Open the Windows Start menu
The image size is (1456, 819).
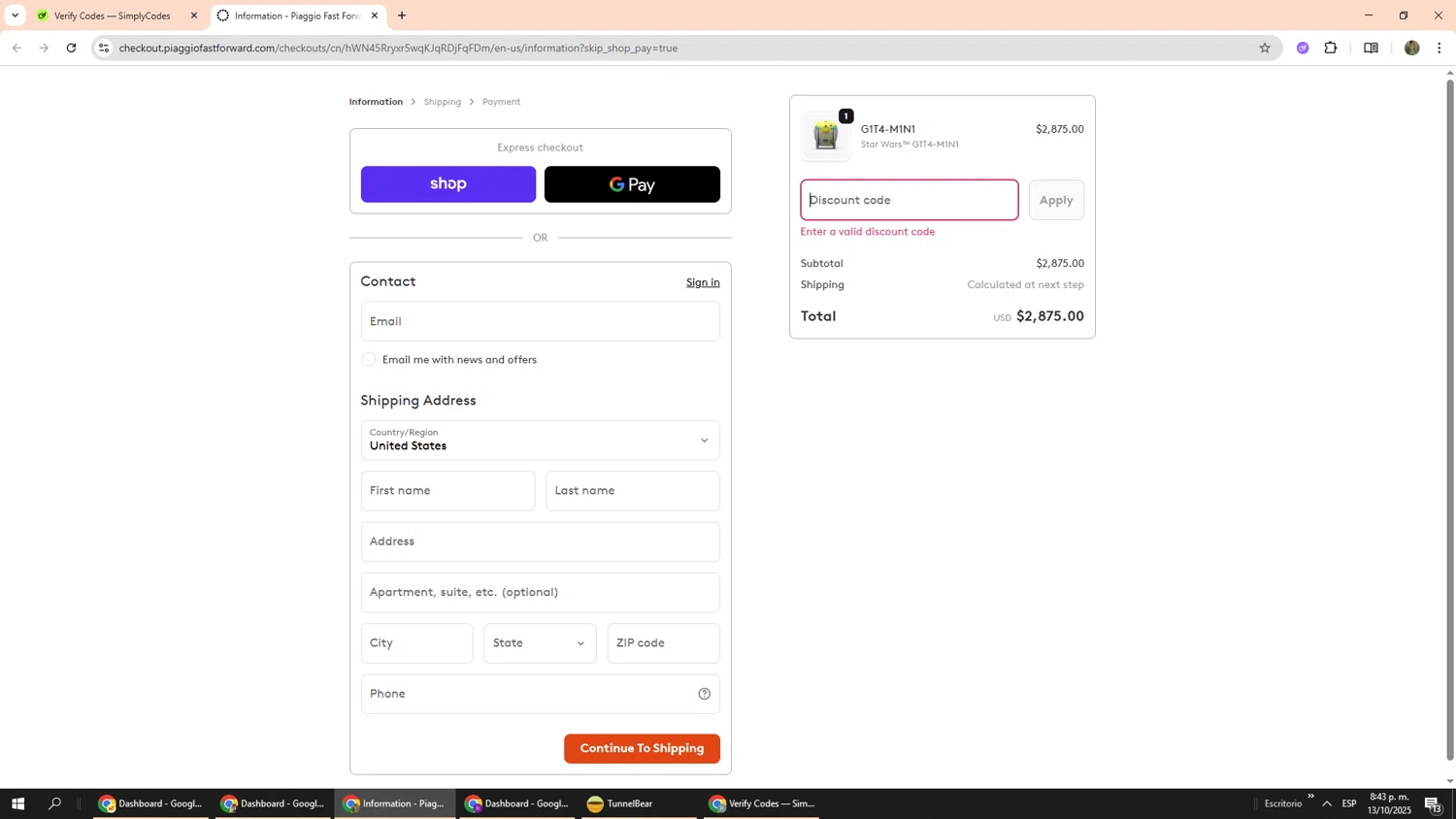(x=17, y=803)
